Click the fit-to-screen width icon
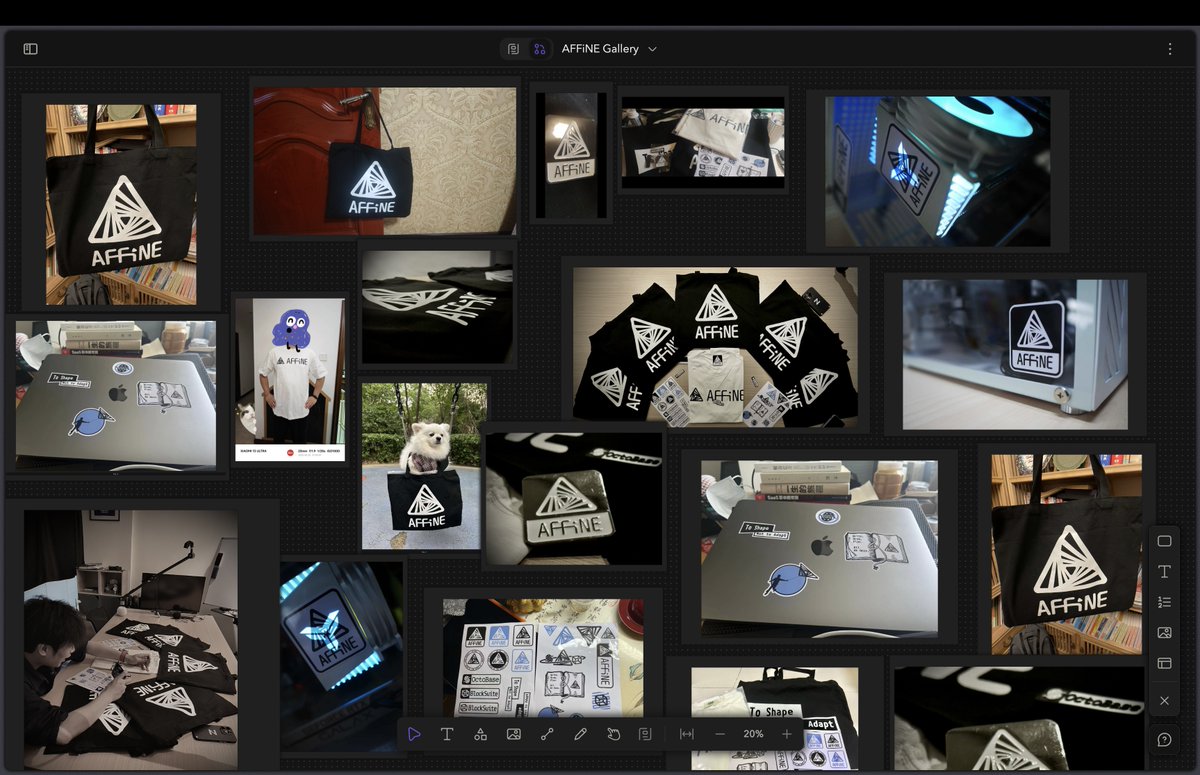 (x=686, y=734)
